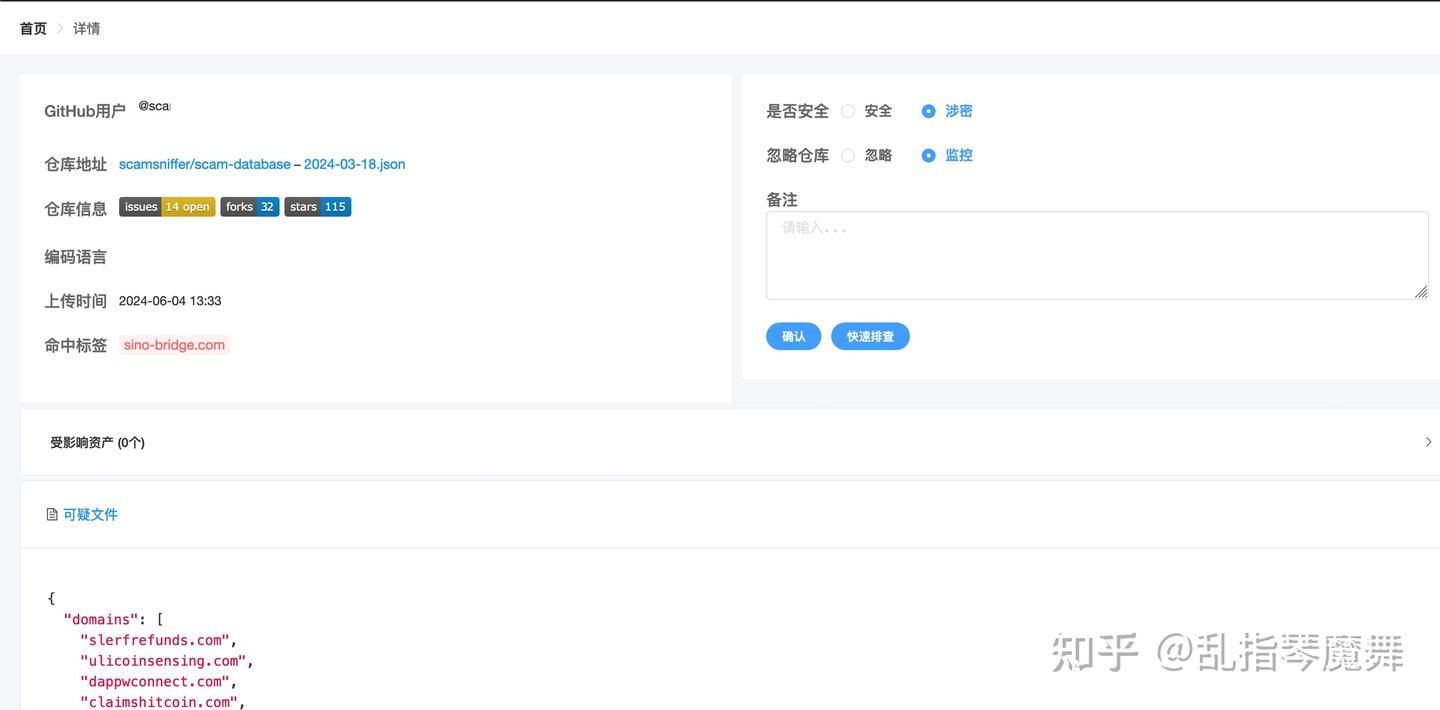1440x710 pixels.
Task: Click the stars 115 badge
Action: click(x=317, y=207)
